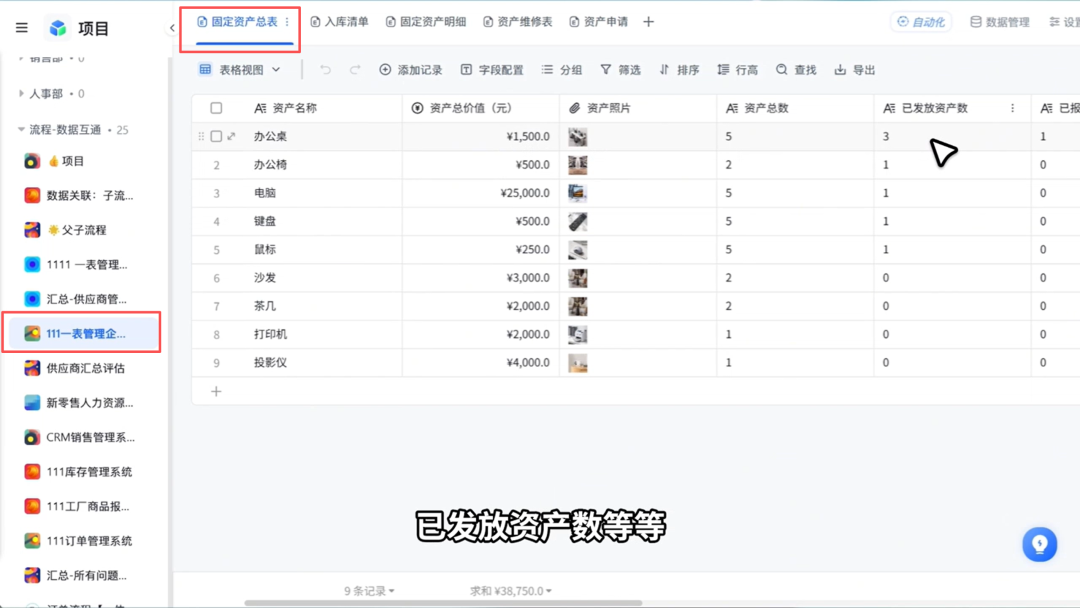Open 数据关联：子流... in sidebar
This screenshot has width=1080, height=608.
coord(81,196)
